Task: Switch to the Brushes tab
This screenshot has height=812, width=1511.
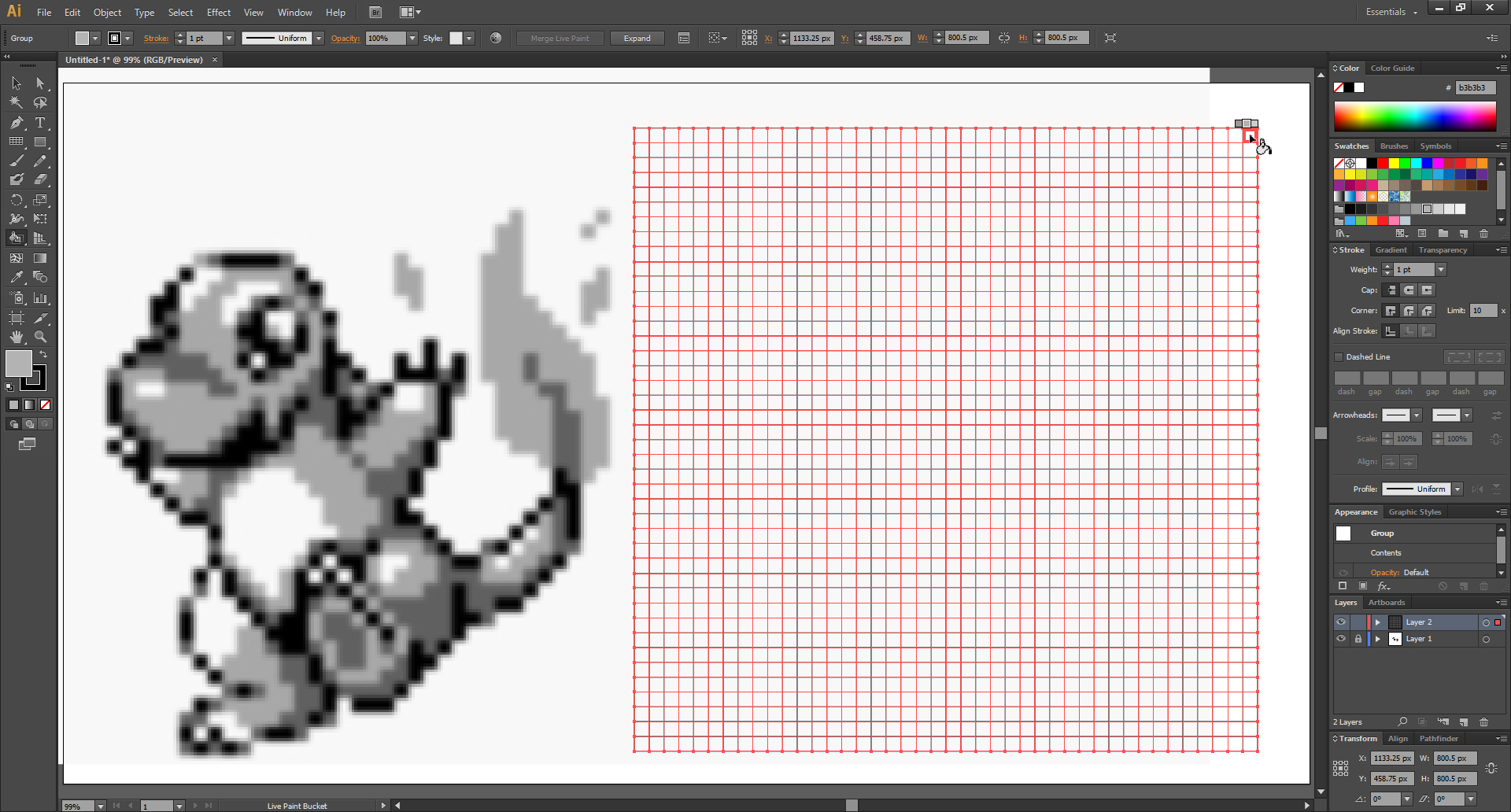Action: click(x=1394, y=146)
